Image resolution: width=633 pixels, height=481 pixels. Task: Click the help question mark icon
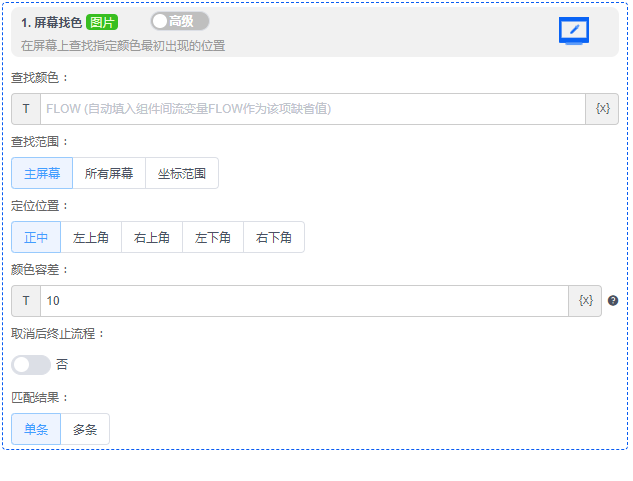pos(613,300)
